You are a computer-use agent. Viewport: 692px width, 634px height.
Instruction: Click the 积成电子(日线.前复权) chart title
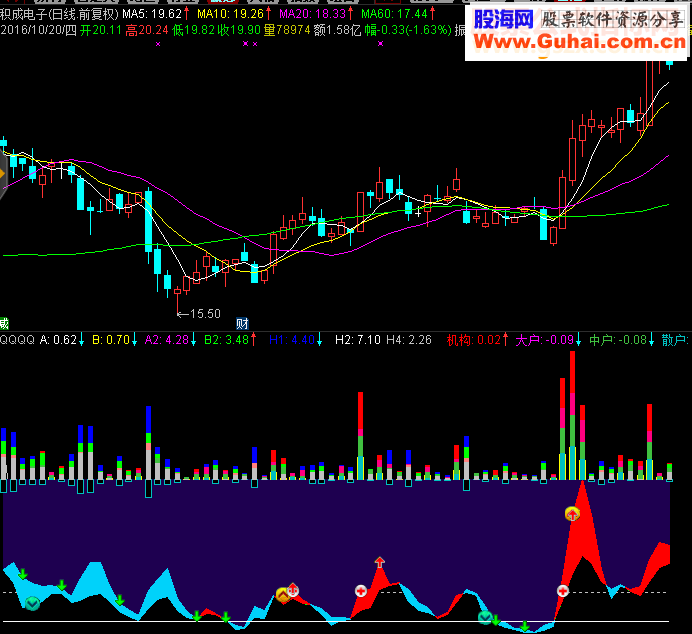point(60,14)
